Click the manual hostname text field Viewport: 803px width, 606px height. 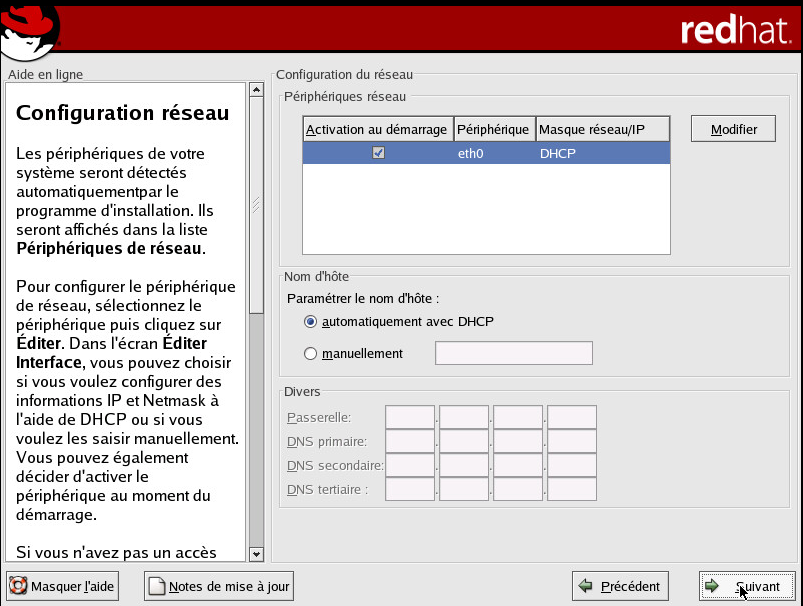point(513,353)
